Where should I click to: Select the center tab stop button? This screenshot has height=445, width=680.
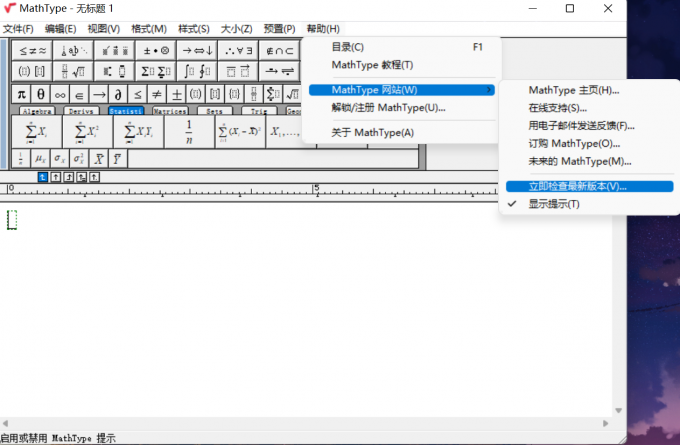[56, 177]
